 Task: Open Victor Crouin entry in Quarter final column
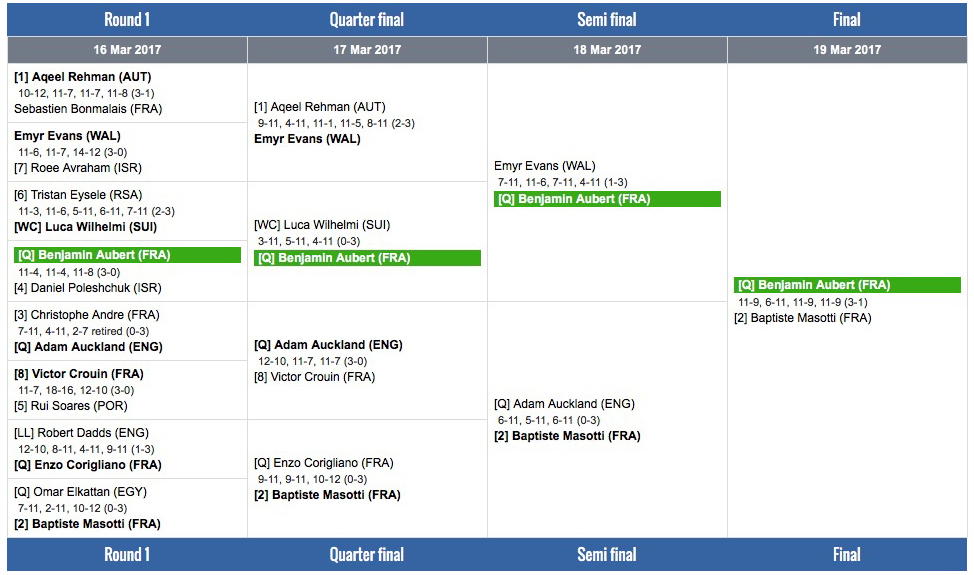point(315,377)
